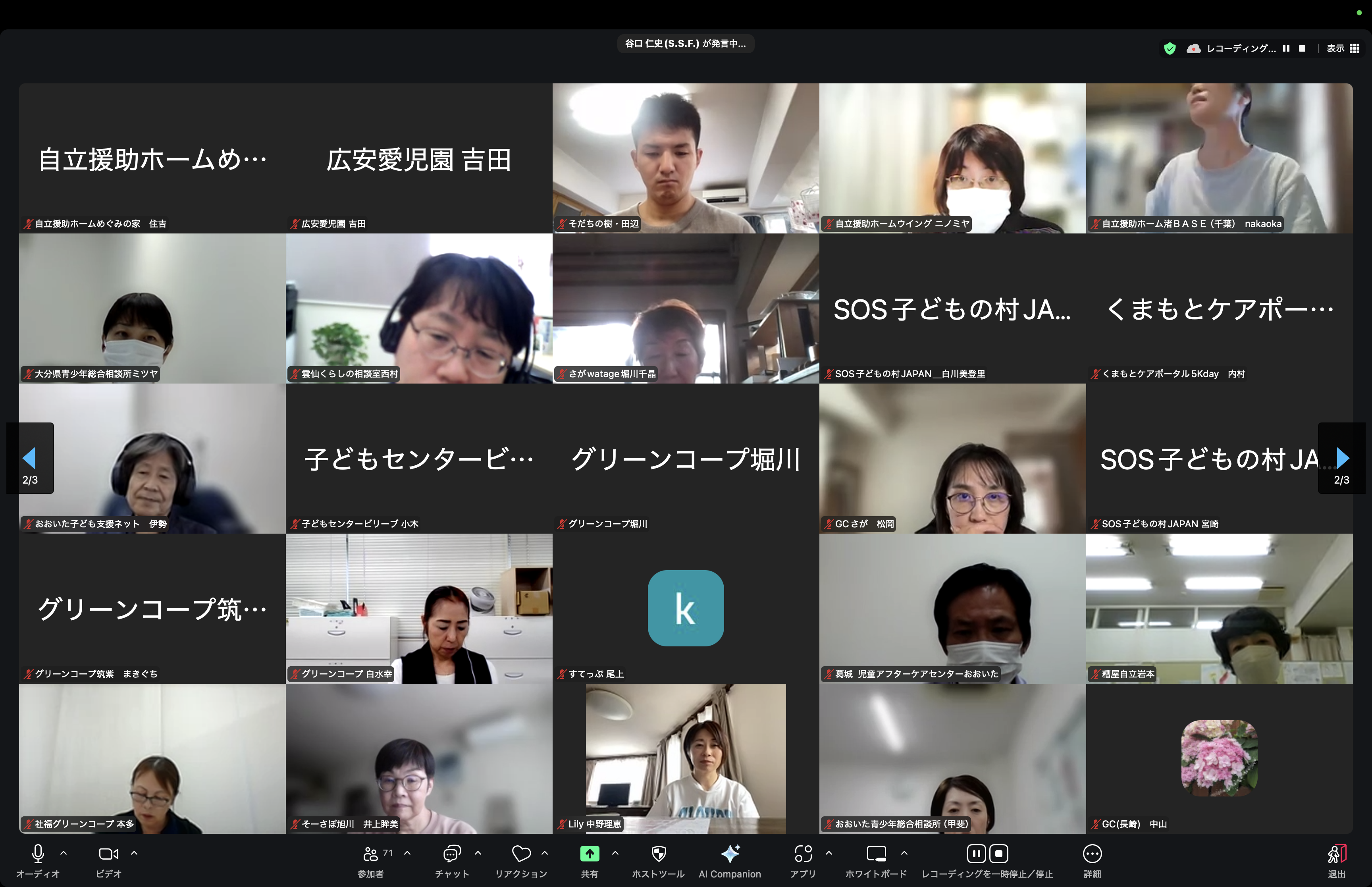The image size is (1372, 887).
Task: Open the Apps icon
Action: click(x=803, y=854)
